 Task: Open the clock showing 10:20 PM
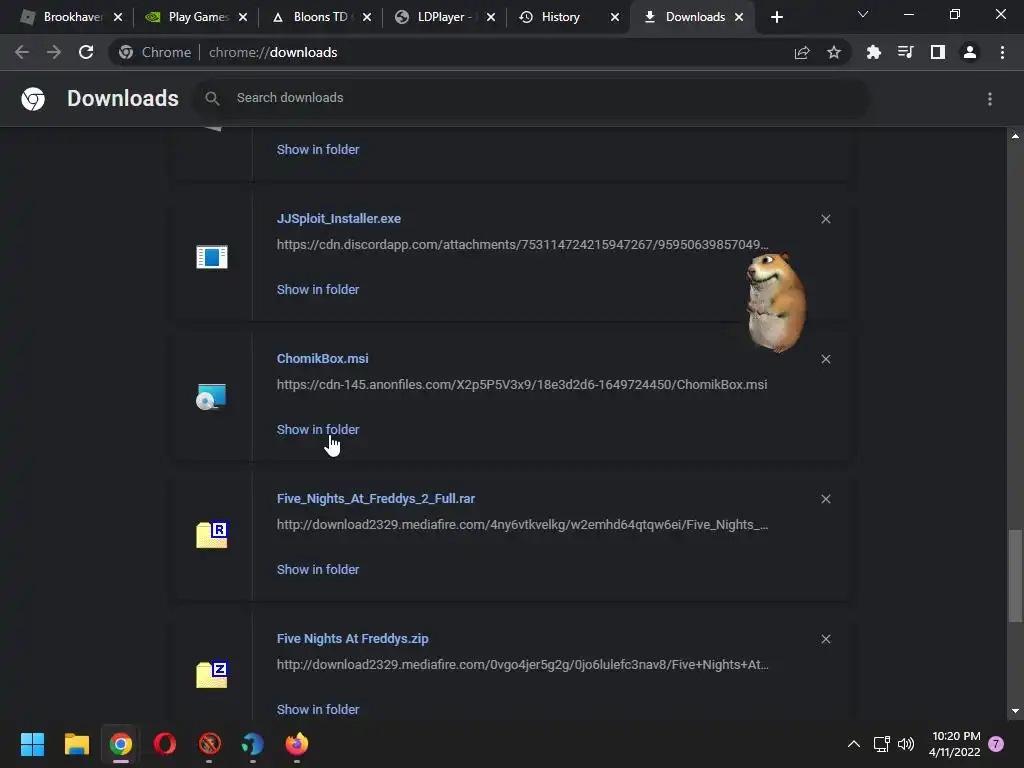pyautogui.click(x=955, y=744)
